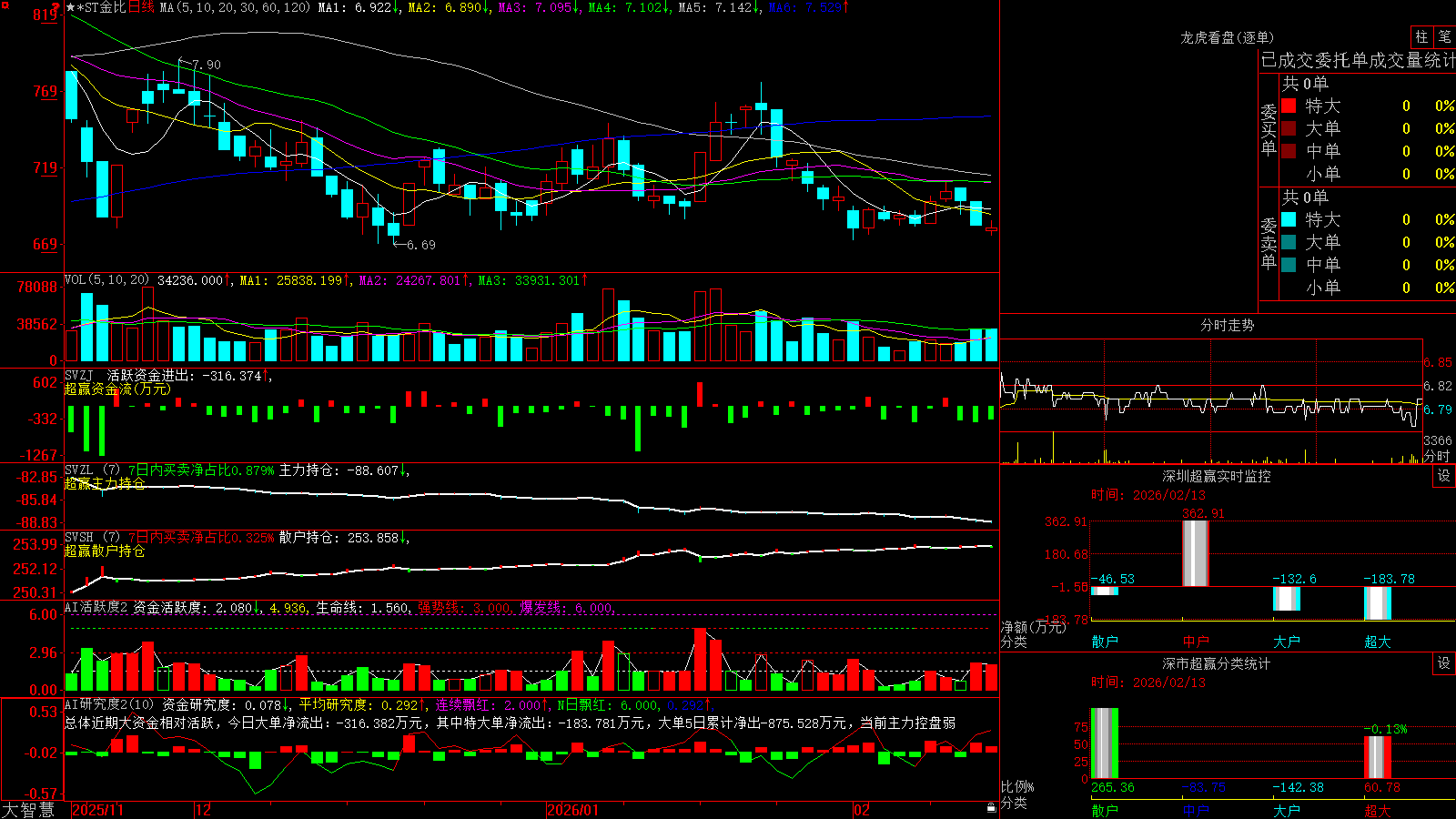Click the MA3: 7.095 indicator value
Image resolution: width=1456 pixels, height=819 pixels.
[x=538, y=7]
